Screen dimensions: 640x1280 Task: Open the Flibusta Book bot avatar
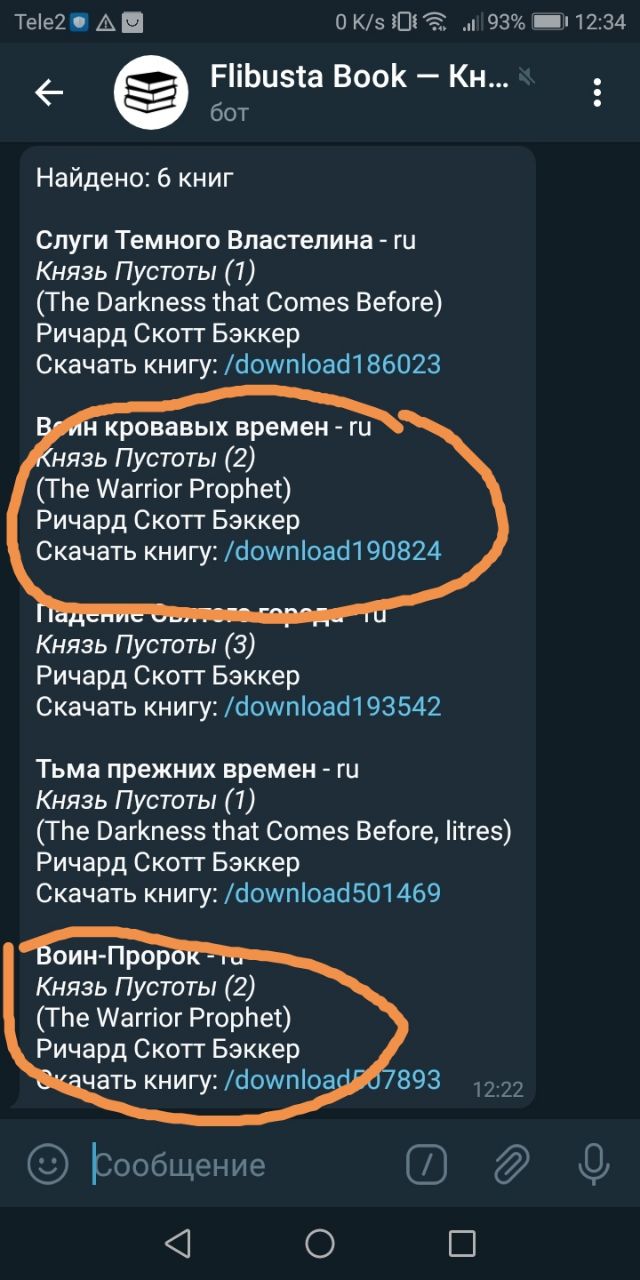(151, 93)
